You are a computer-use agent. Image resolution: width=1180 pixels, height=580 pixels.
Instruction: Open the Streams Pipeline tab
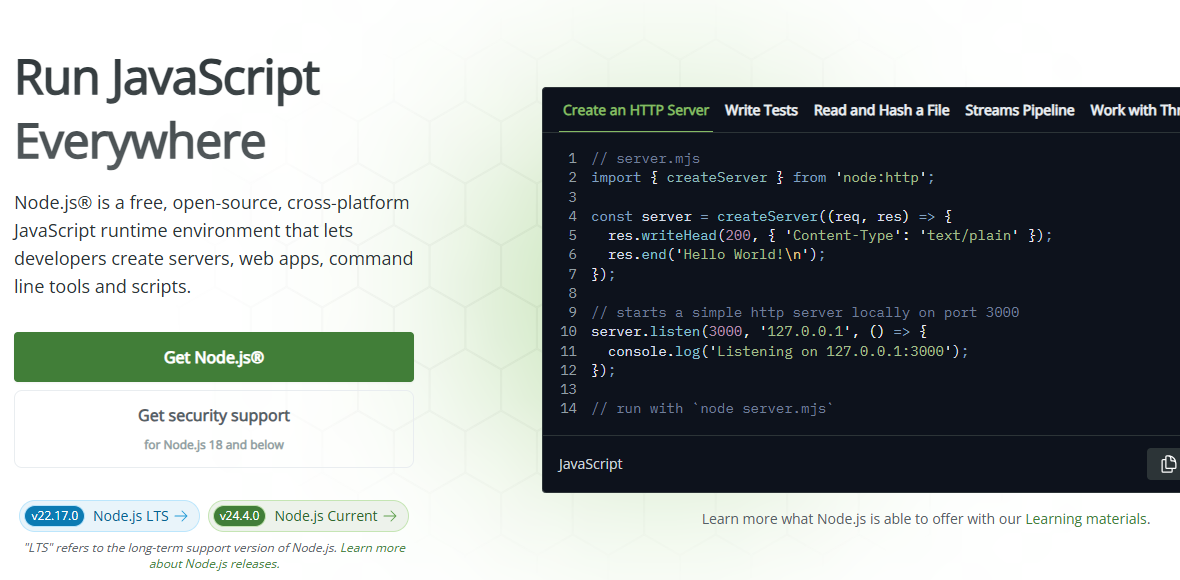[1019, 111]
